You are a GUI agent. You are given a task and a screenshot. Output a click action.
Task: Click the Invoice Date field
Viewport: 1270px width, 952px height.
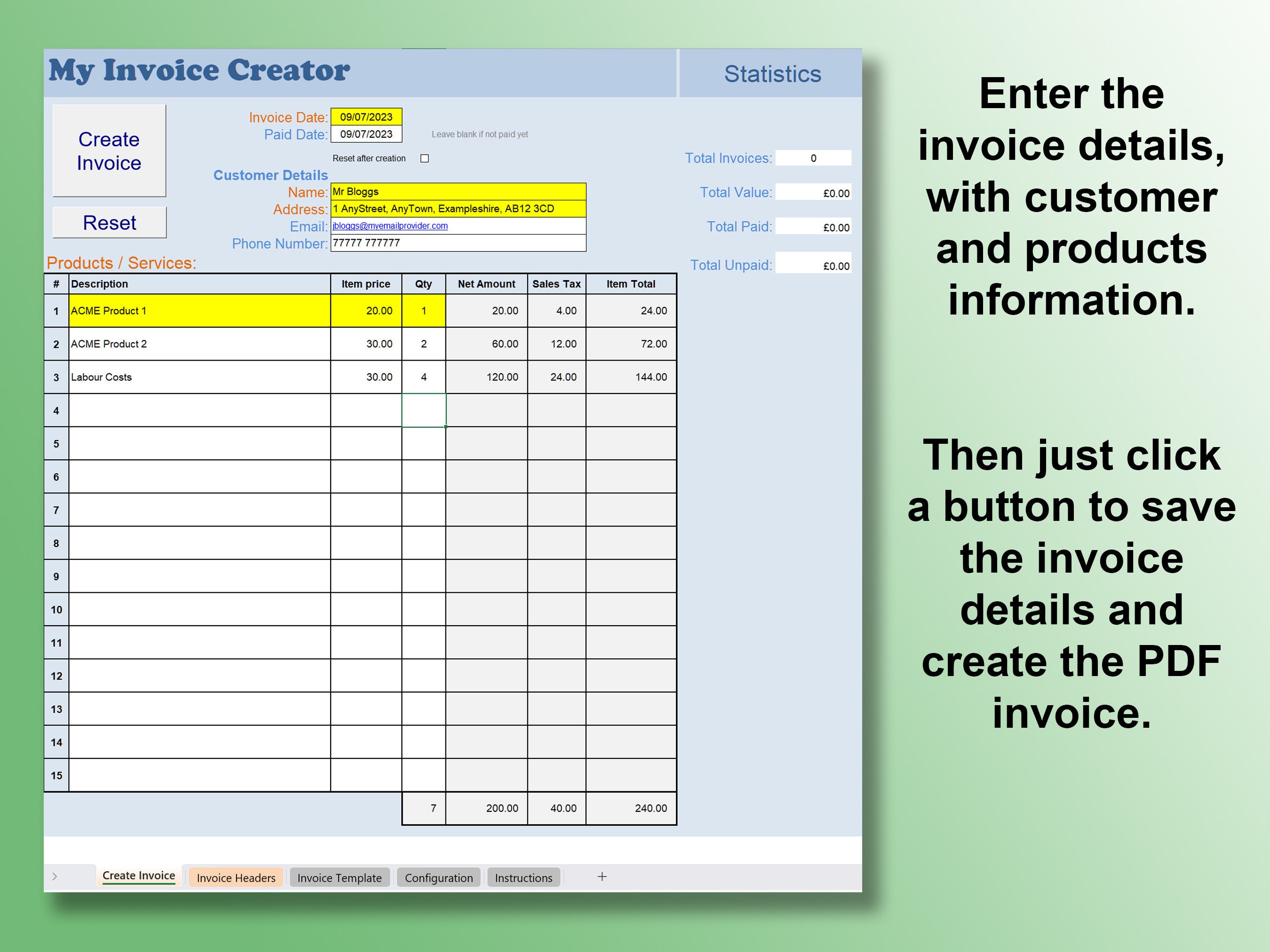pos(366,117)
